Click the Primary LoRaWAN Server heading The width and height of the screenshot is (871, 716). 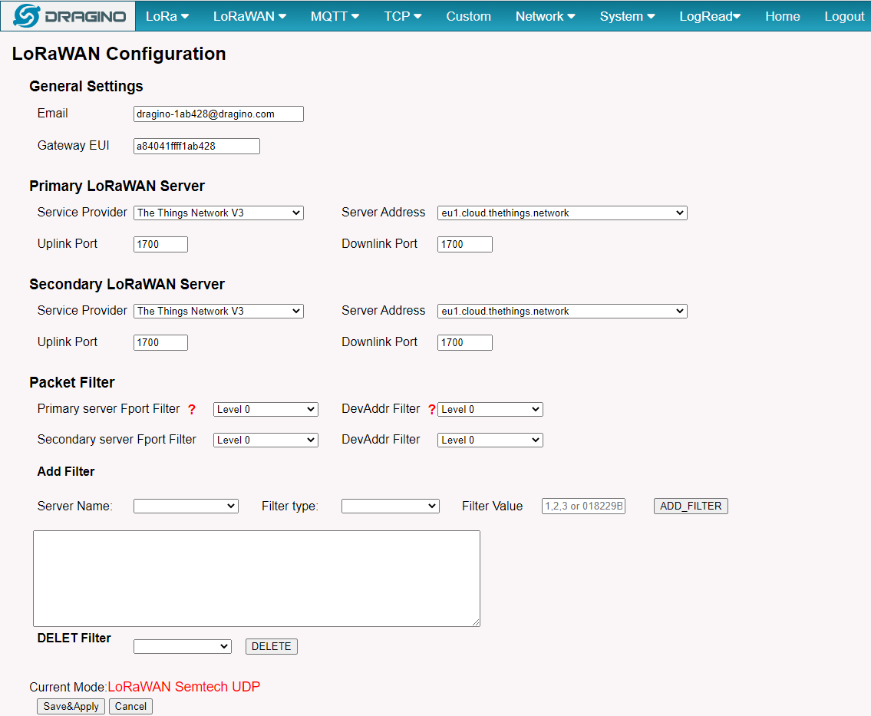pyautogui.click(x=117, y=186)
